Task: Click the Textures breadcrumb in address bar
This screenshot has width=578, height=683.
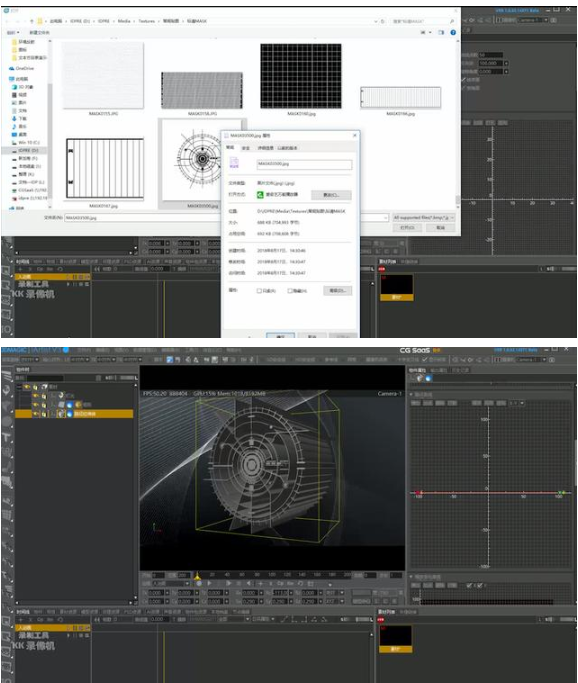Action: (146, 21)
